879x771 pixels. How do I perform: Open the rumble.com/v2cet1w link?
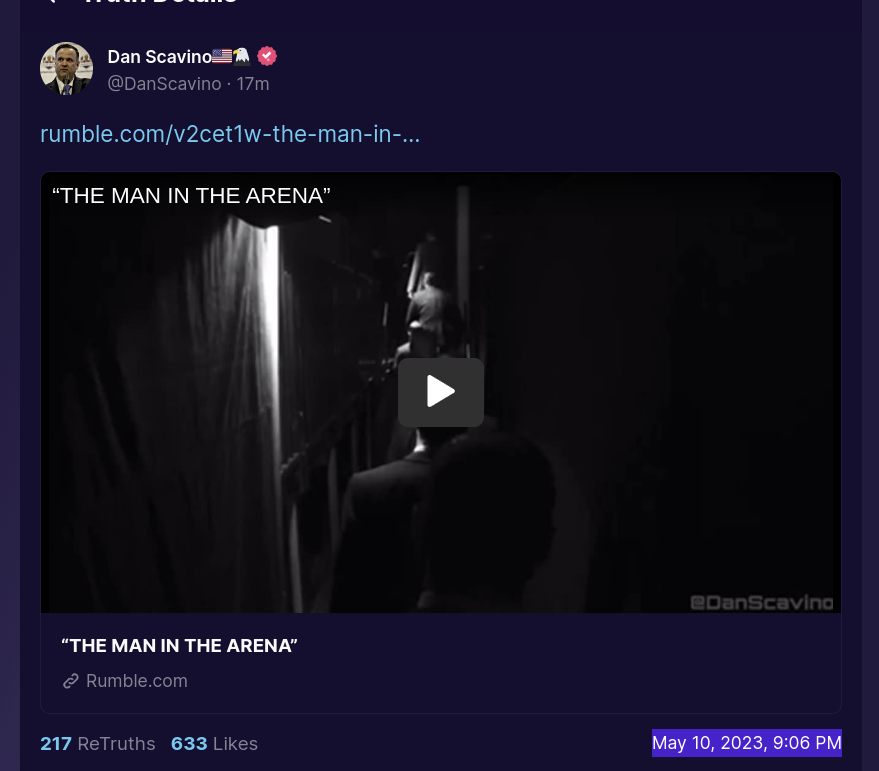(x=230, y=135)
